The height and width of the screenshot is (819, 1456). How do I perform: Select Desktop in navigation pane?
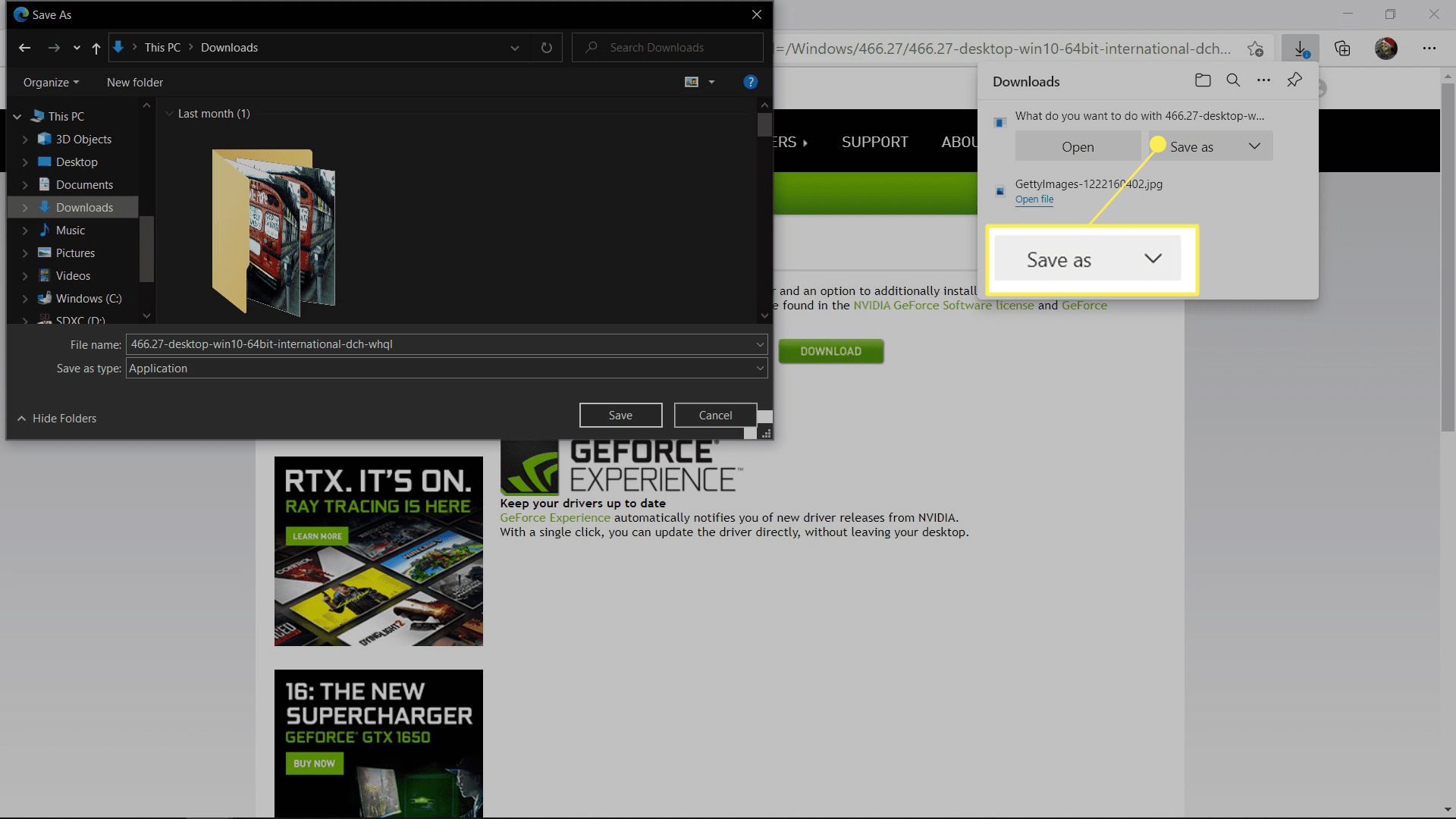(77, 162)
